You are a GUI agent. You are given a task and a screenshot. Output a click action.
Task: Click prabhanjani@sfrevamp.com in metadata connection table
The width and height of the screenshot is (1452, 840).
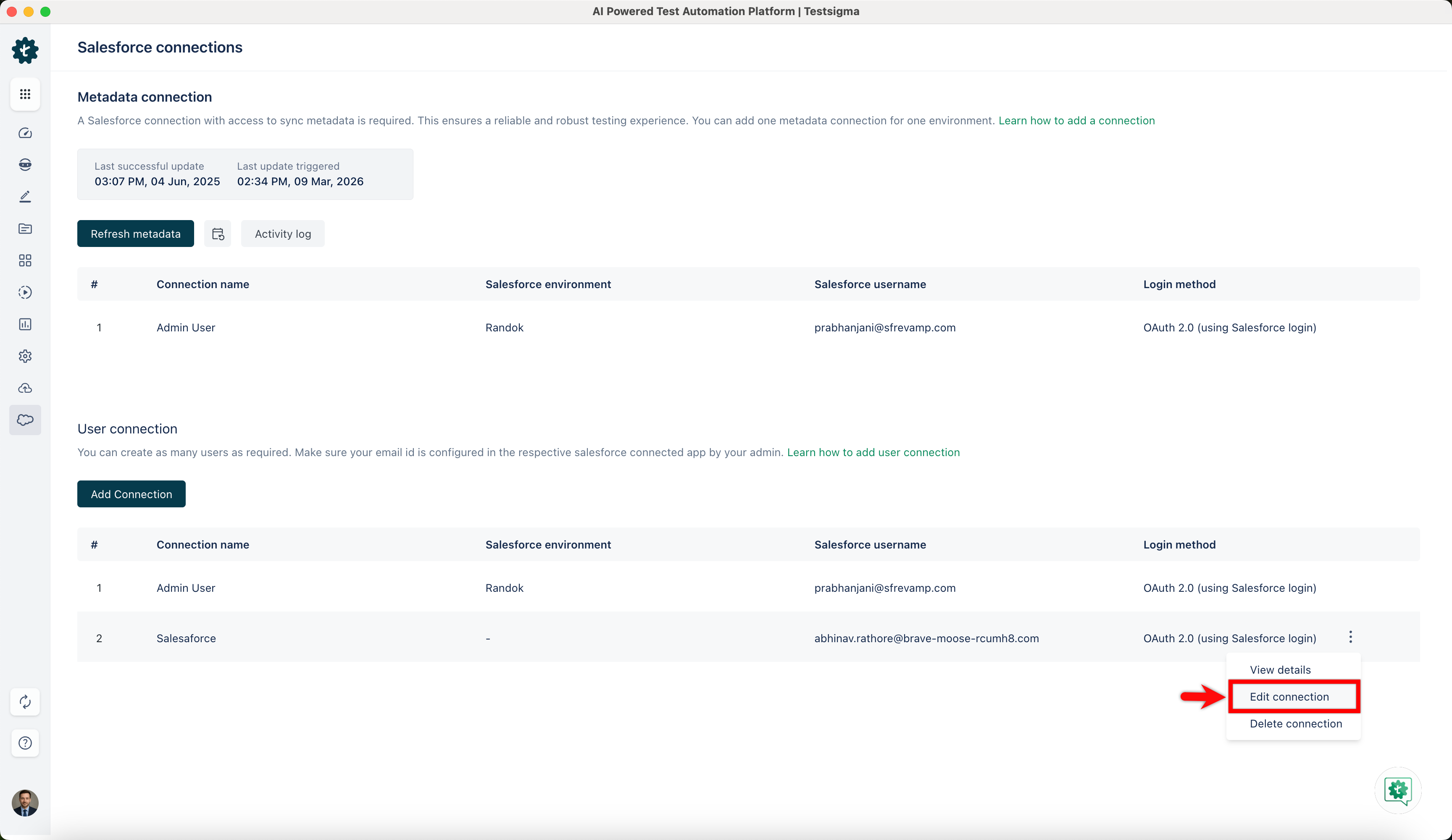coord(884,327)
